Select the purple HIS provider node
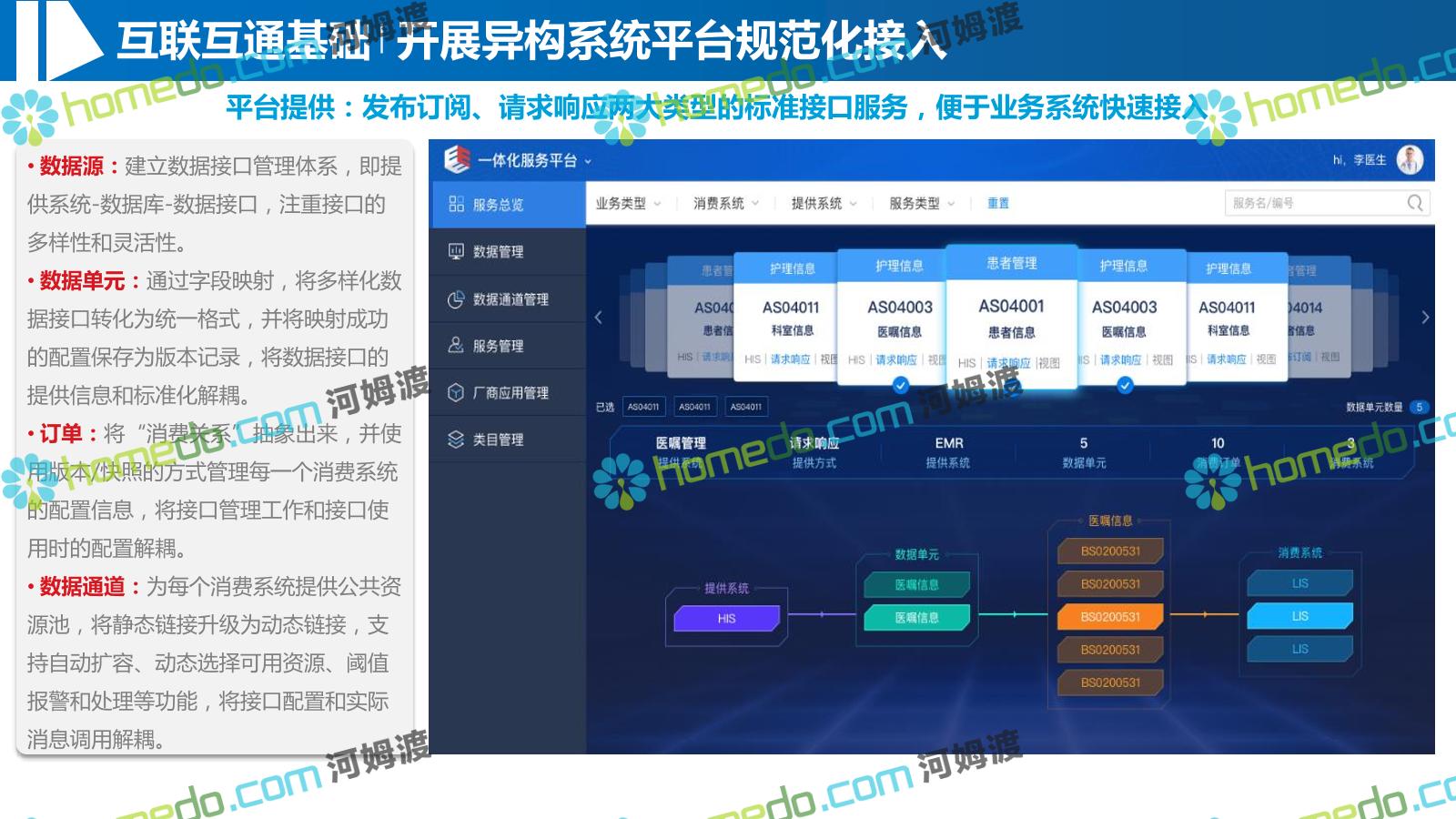 tap(726, 619)
